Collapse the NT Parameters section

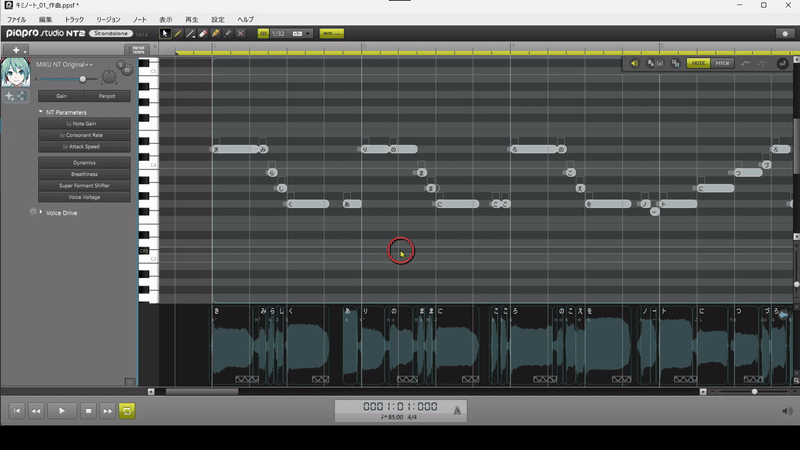coord(41,112)
